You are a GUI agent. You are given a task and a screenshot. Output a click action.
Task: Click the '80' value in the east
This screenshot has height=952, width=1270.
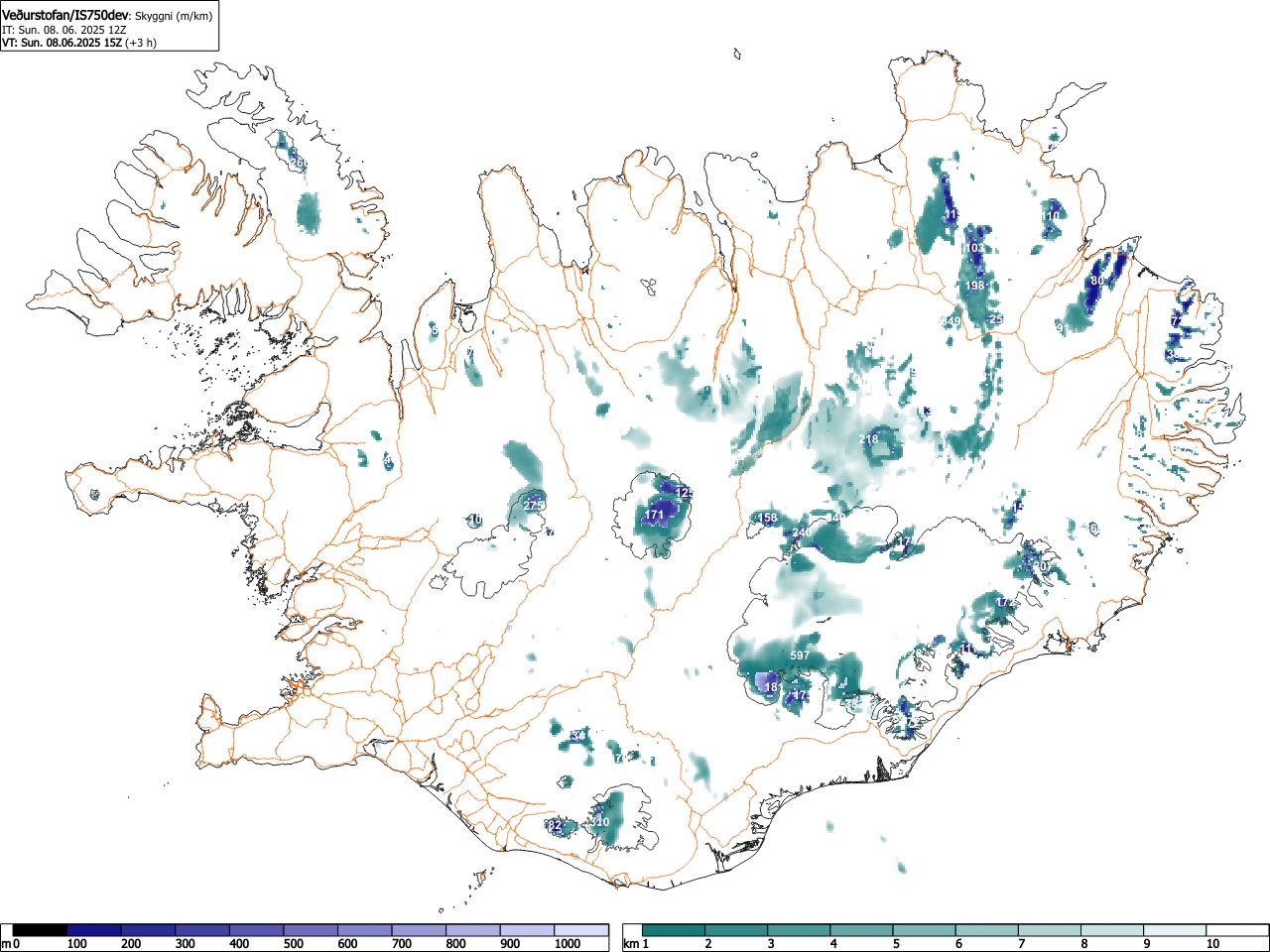pyautogui.click(x=1096, y=281)
